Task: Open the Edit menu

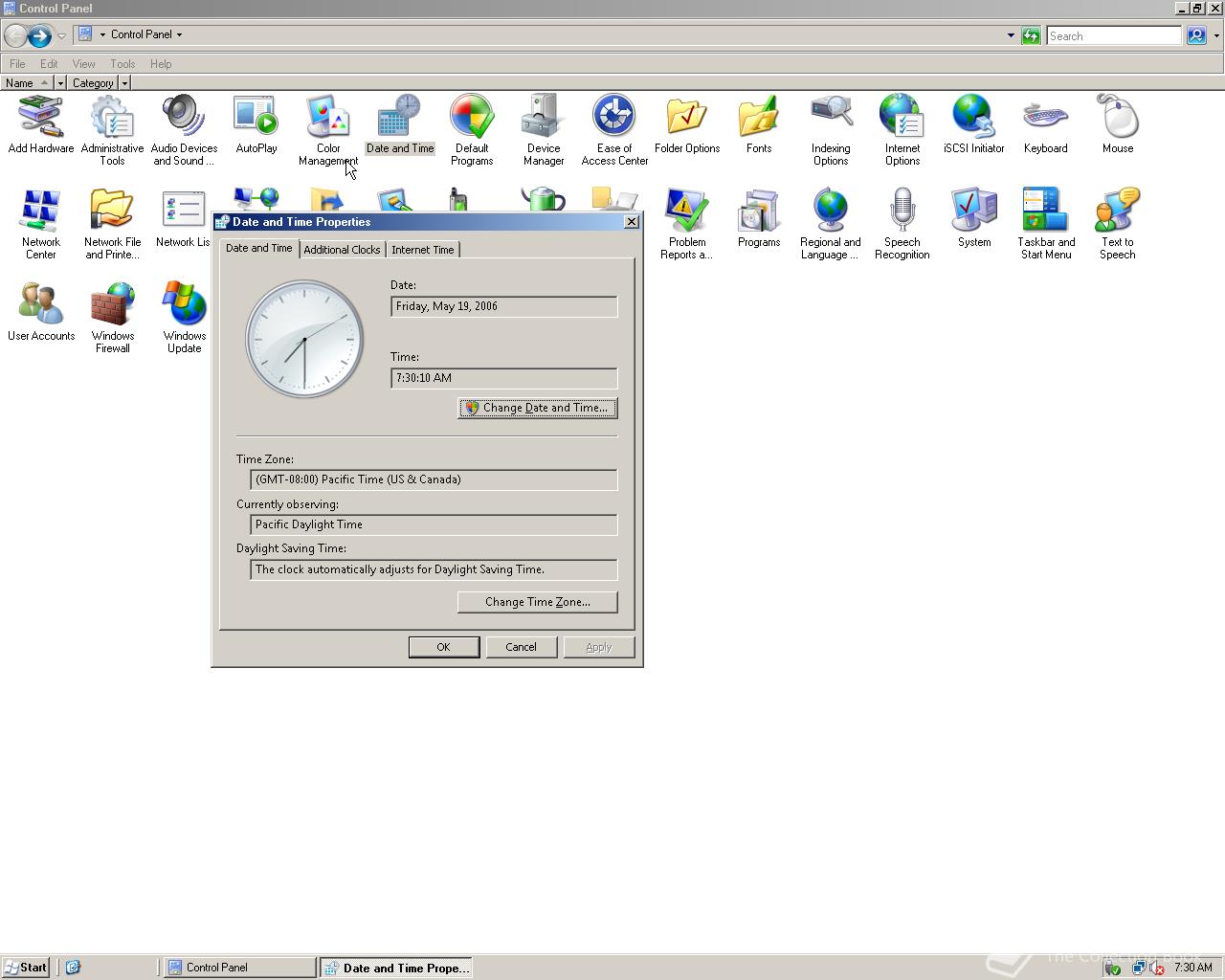Action: point(49,64)
